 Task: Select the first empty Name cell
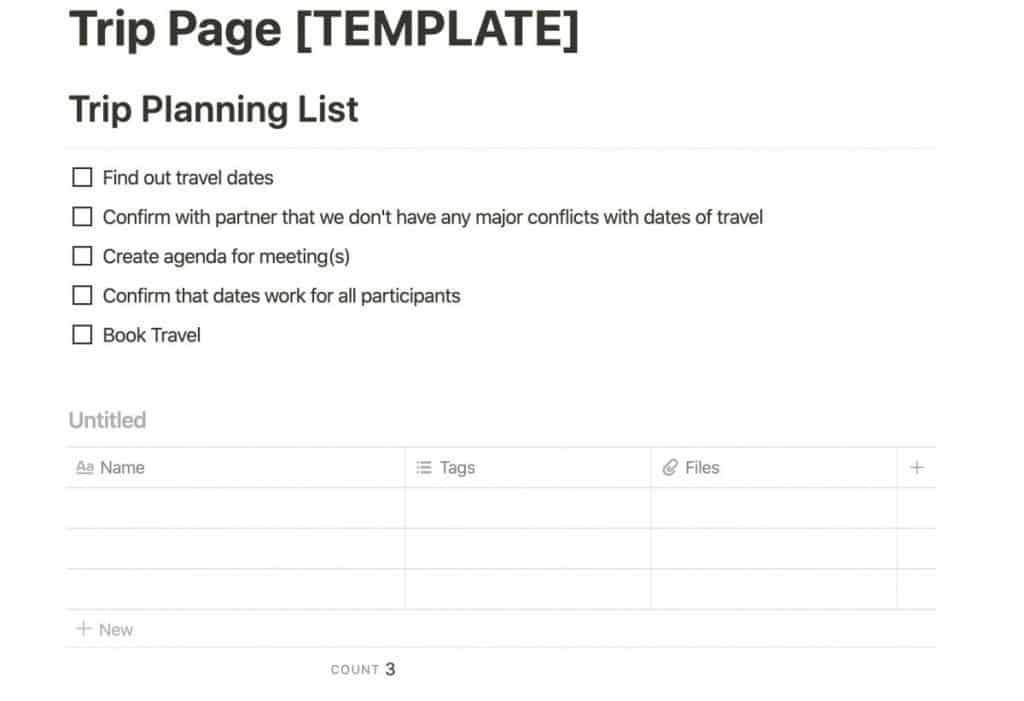(x=236, y=508)
